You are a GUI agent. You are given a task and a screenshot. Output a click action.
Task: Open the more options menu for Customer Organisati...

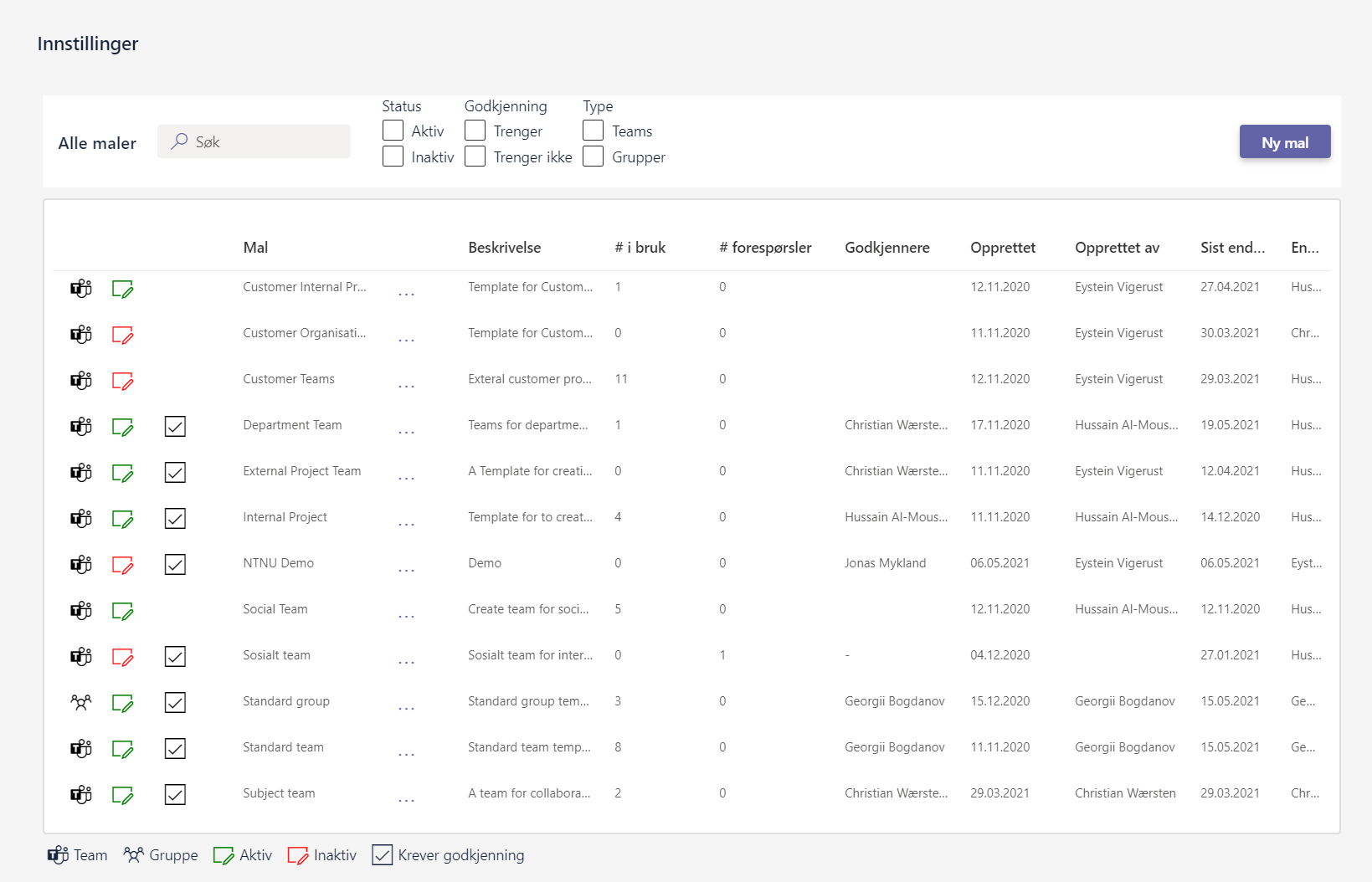click(406, 341)
